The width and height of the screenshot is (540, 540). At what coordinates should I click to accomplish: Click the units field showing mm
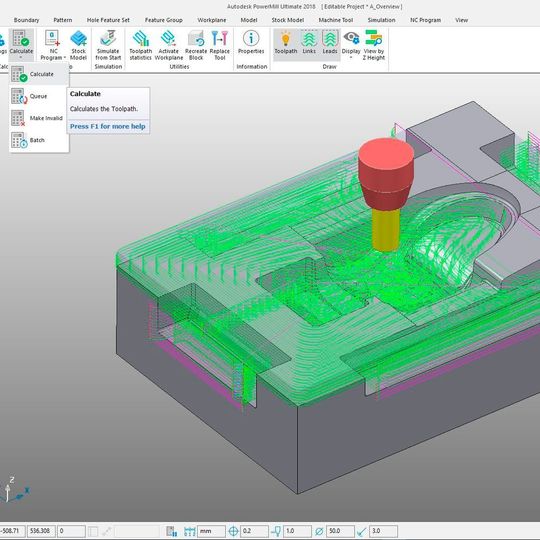pyautogui.click(x=211, y=531)
